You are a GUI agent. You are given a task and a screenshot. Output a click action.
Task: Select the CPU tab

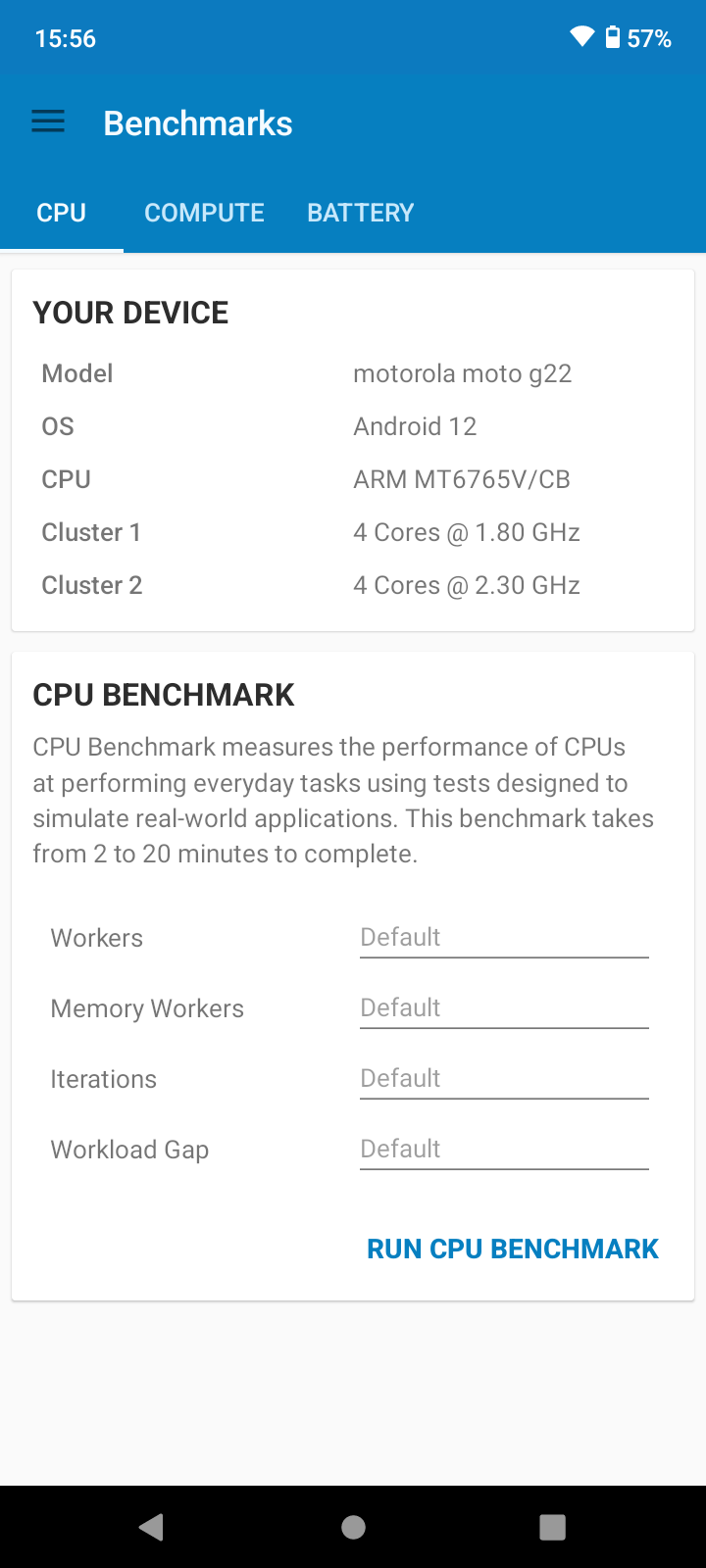(x=62, y=213)
